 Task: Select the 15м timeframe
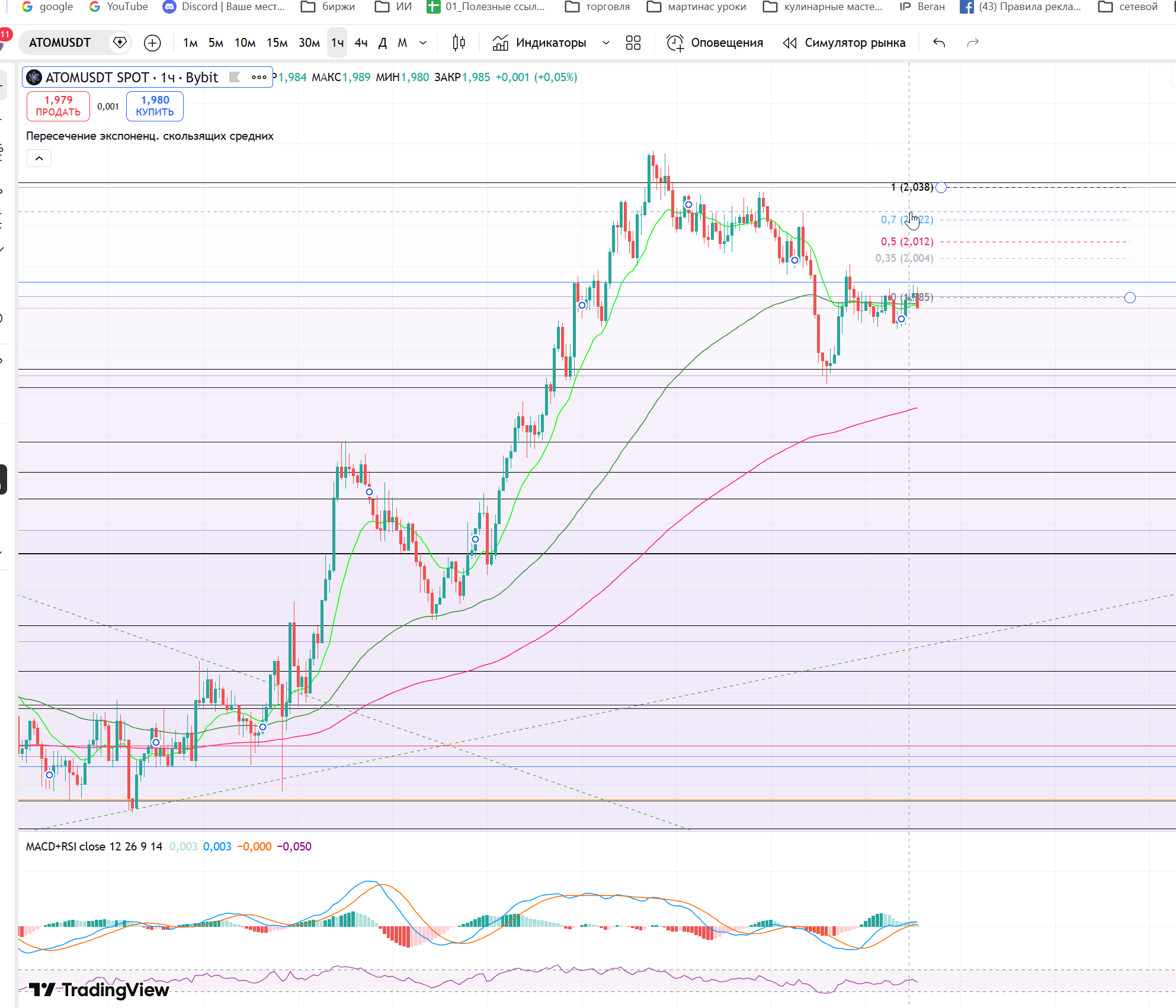[x=277, y=43]
